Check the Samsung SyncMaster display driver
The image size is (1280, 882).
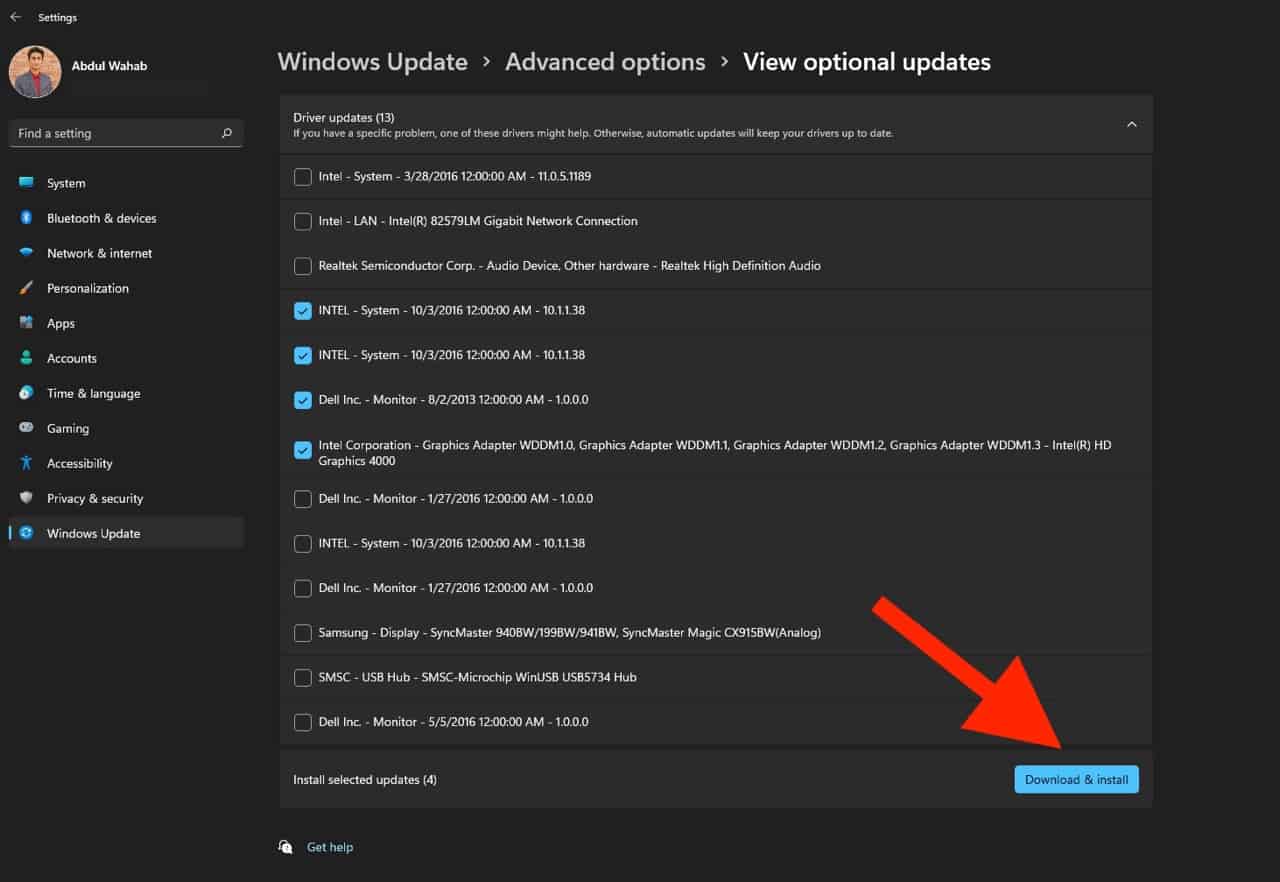point(302,633)
